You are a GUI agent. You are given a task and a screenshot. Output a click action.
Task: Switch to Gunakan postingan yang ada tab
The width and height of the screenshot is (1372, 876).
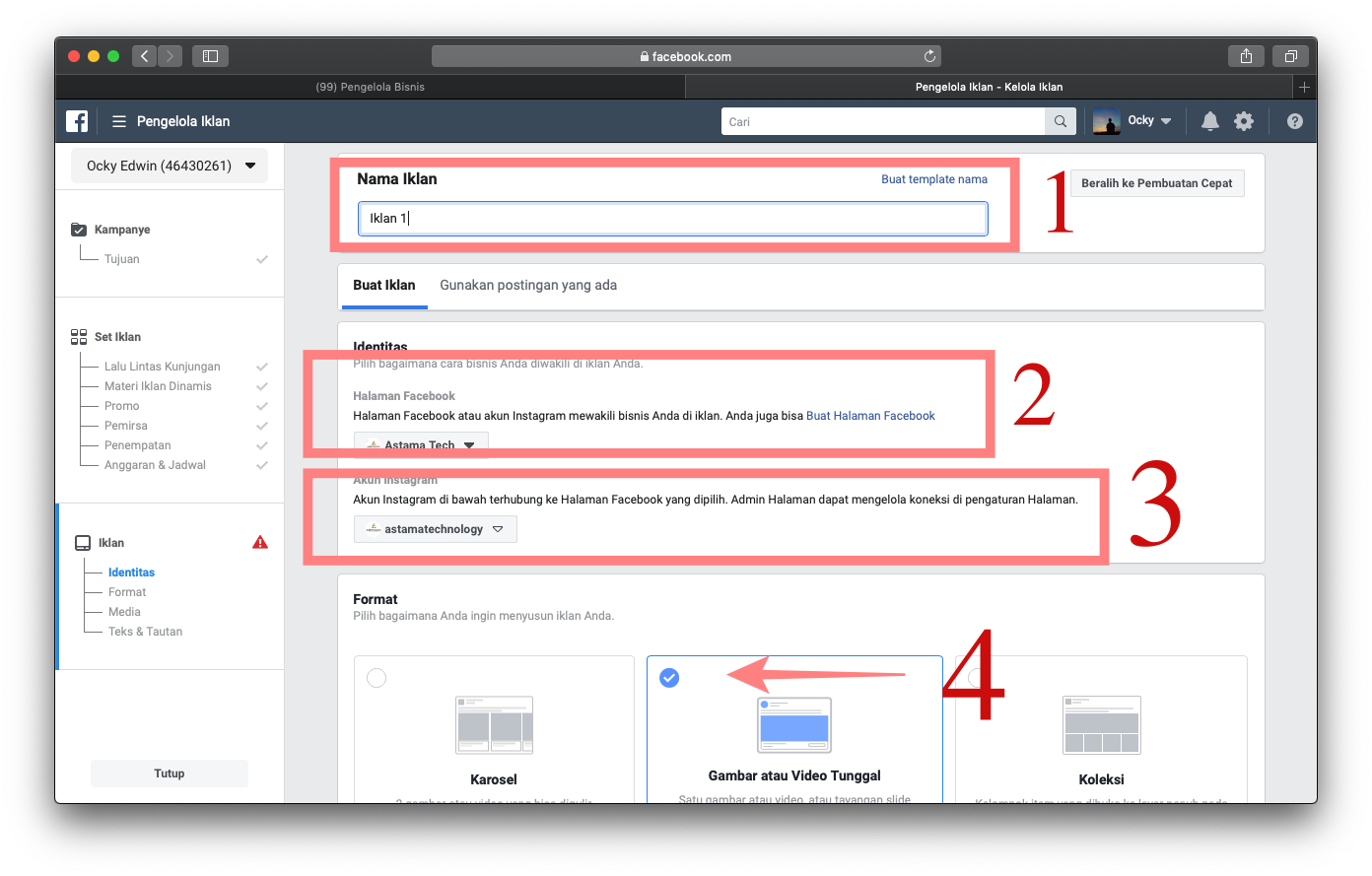pyautogui.click(x=528, y=285)
